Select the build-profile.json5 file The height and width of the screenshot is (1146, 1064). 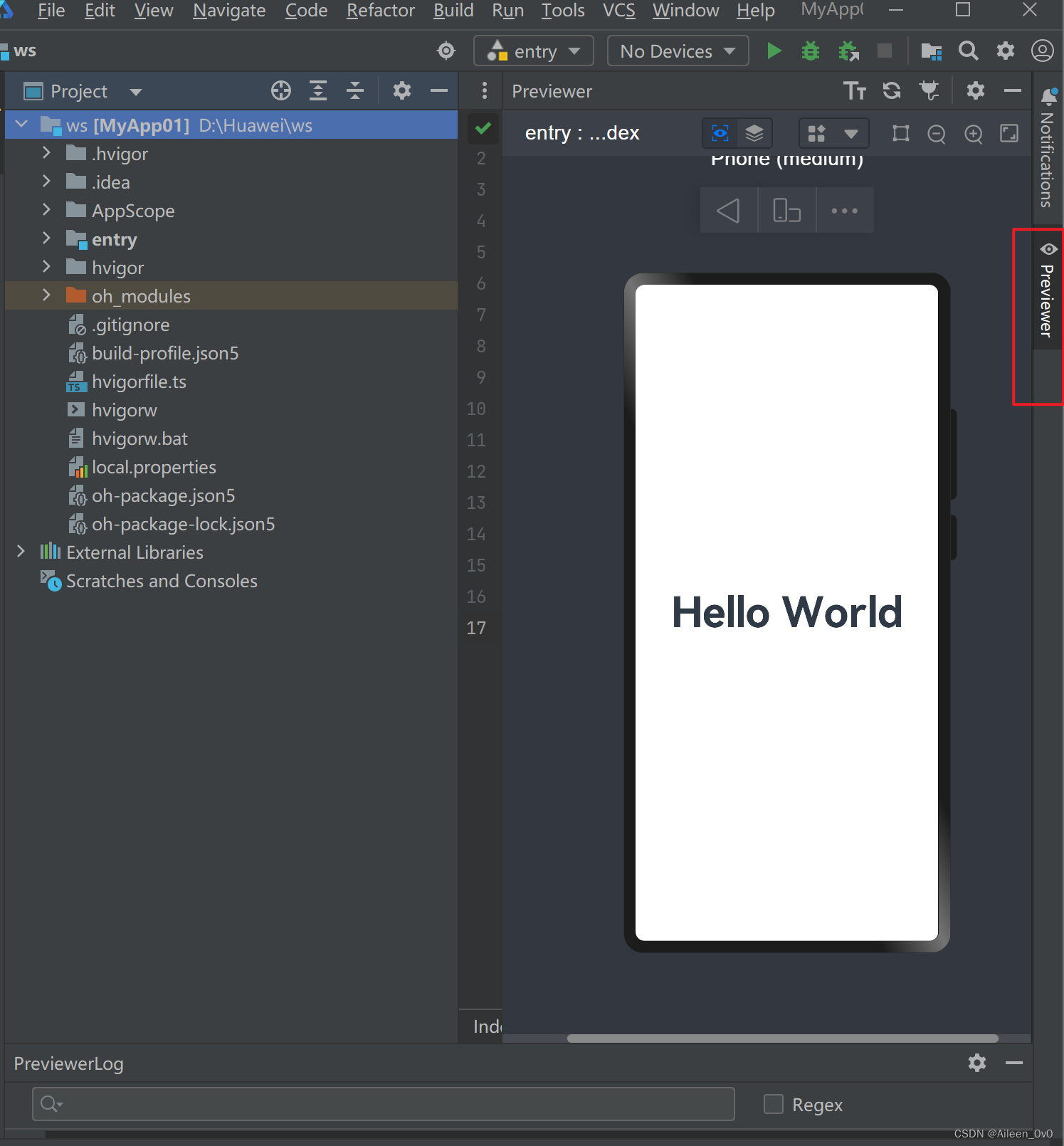pos(164,353)
